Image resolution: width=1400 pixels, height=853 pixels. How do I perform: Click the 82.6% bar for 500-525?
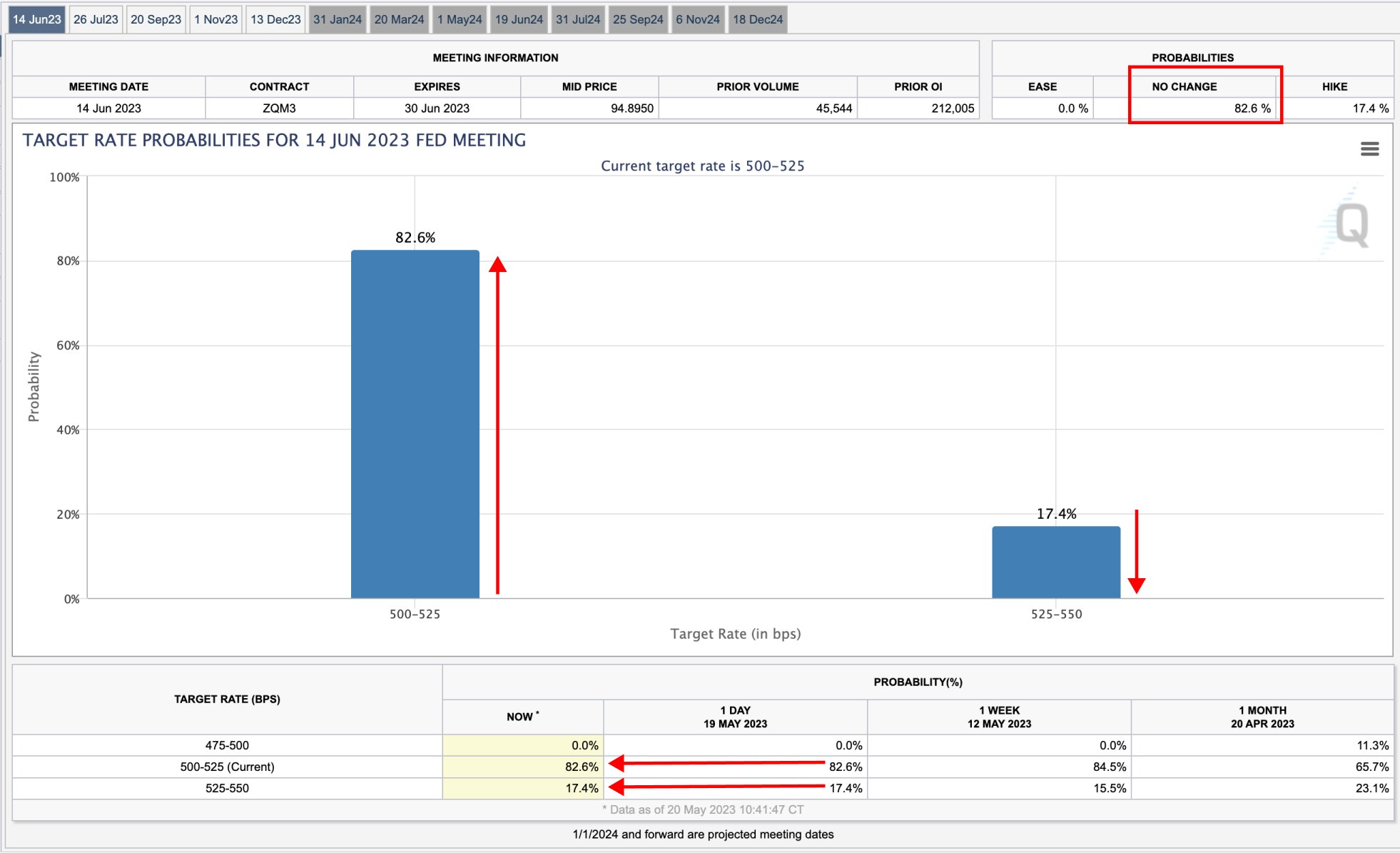pos(415,424)
